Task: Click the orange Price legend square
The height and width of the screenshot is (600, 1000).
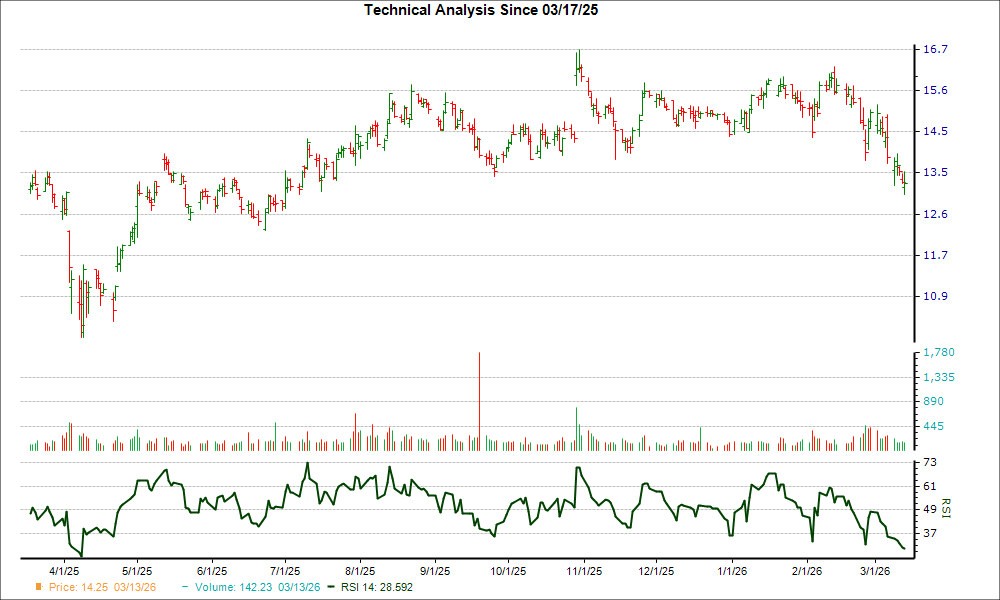Action: [40, 587]
